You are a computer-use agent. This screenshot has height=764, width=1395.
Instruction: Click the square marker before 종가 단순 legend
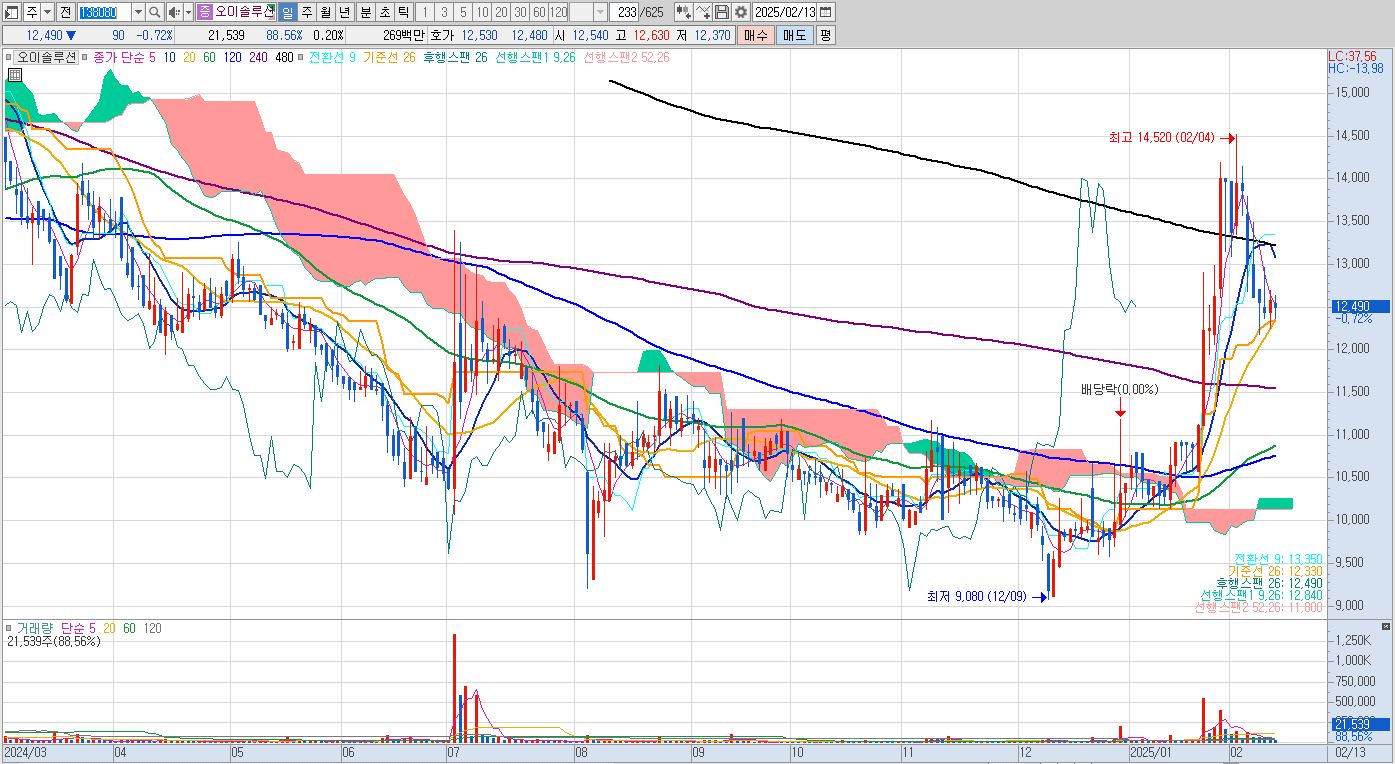[x=86, y=57]
